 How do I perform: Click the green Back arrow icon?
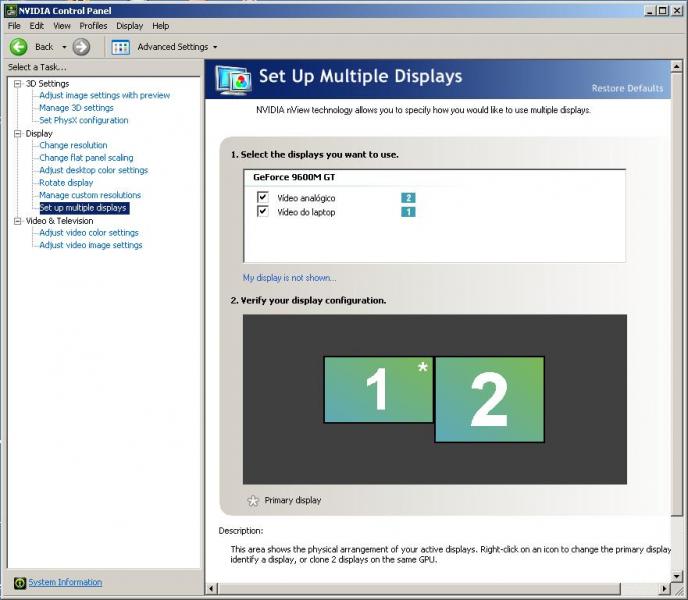click(18, 47)
